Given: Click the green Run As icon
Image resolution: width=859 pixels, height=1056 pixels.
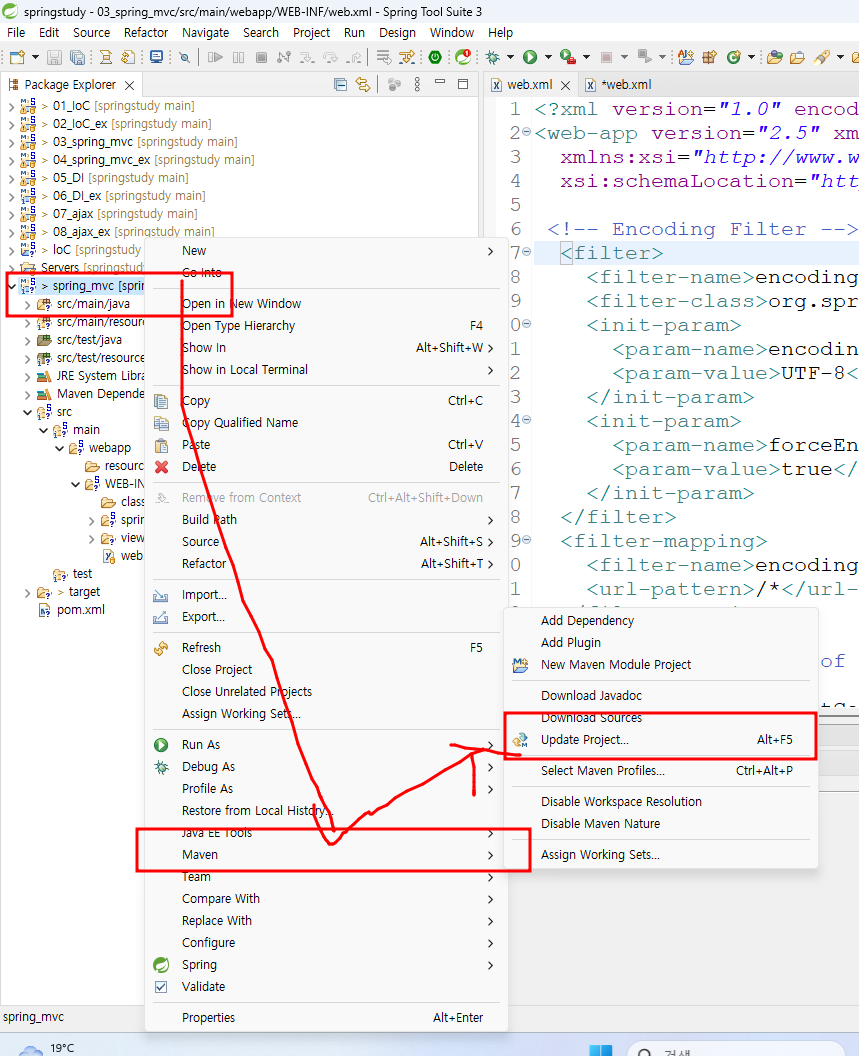Looking at the screenshot, I should pyautogui.click(x=161, y=745).
